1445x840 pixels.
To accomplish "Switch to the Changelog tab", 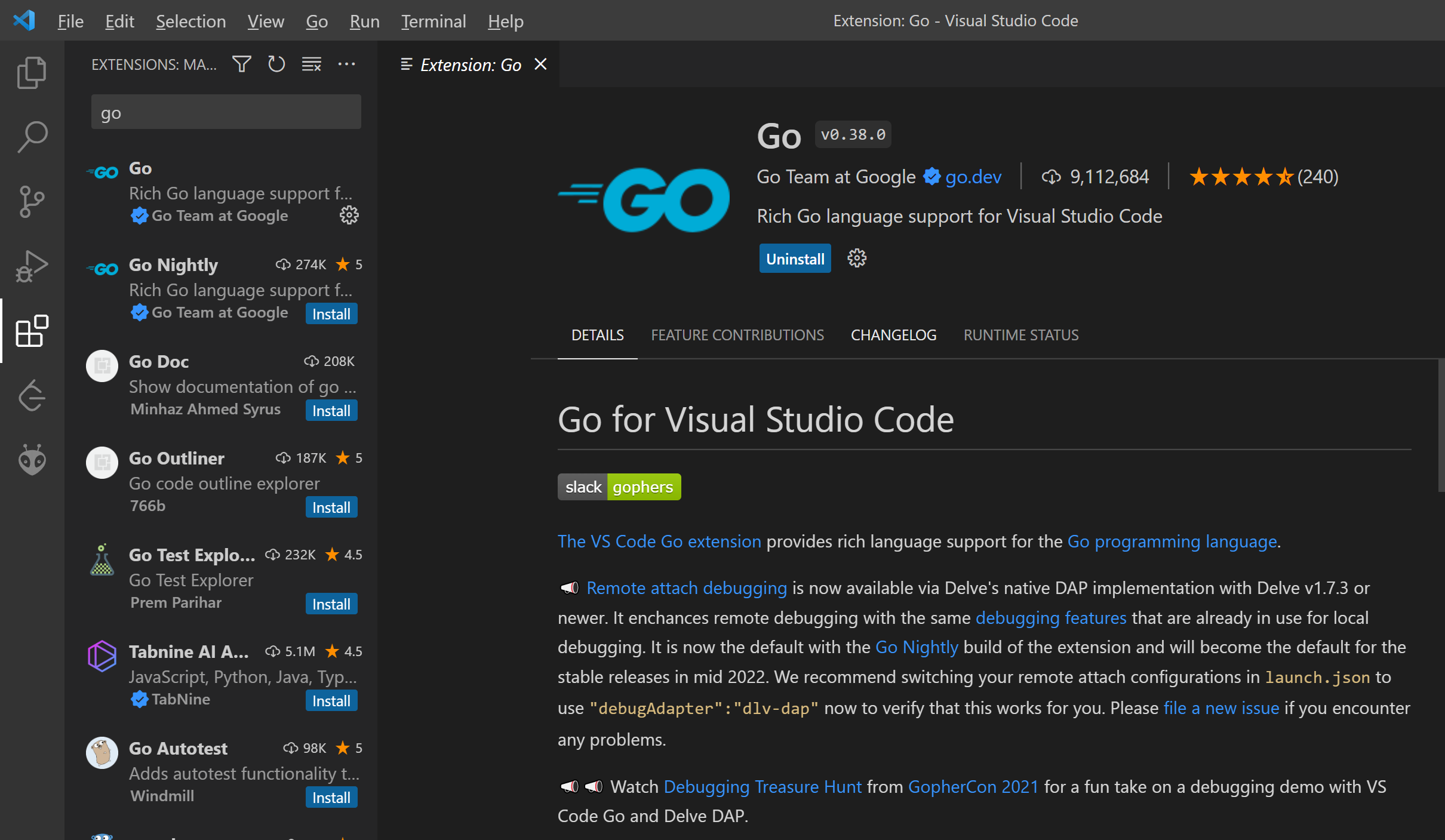I will click(x=893, y=335).
